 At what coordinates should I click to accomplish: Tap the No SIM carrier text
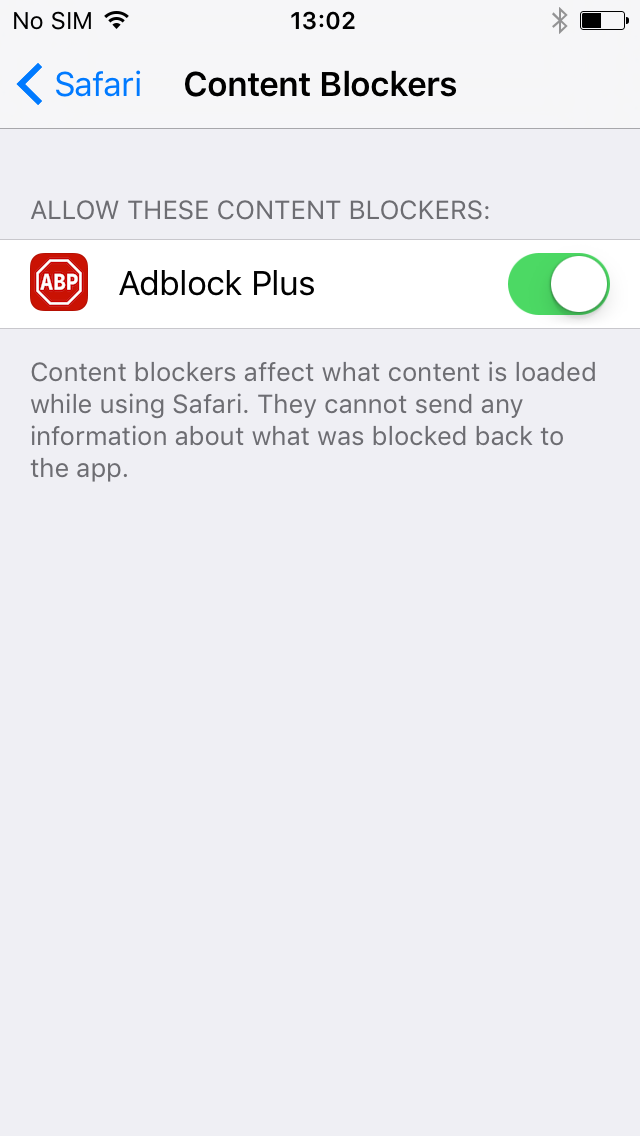pos(52,20)
